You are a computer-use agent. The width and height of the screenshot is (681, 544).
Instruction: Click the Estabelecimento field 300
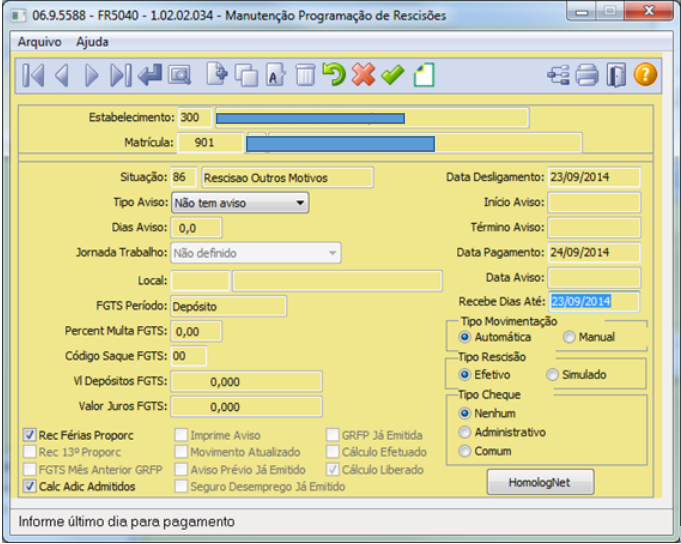tap(195, 118)
